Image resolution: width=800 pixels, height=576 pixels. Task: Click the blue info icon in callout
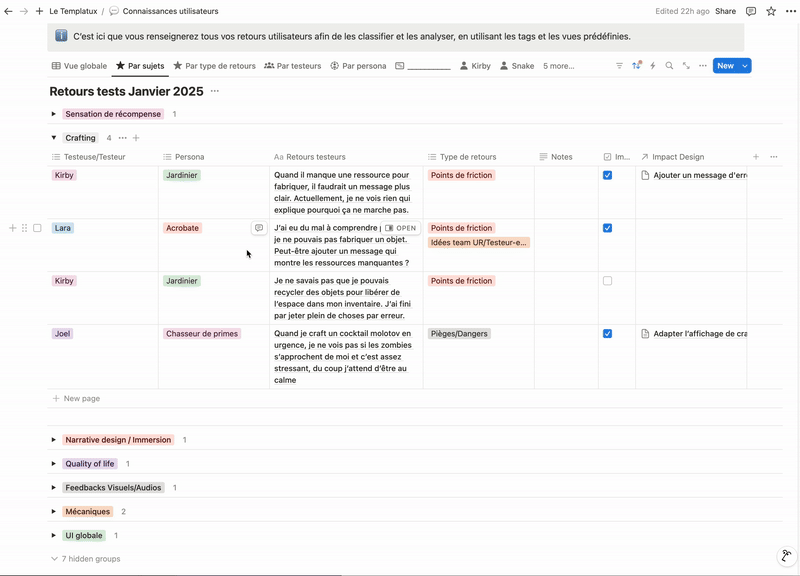[x=61, y=36]
